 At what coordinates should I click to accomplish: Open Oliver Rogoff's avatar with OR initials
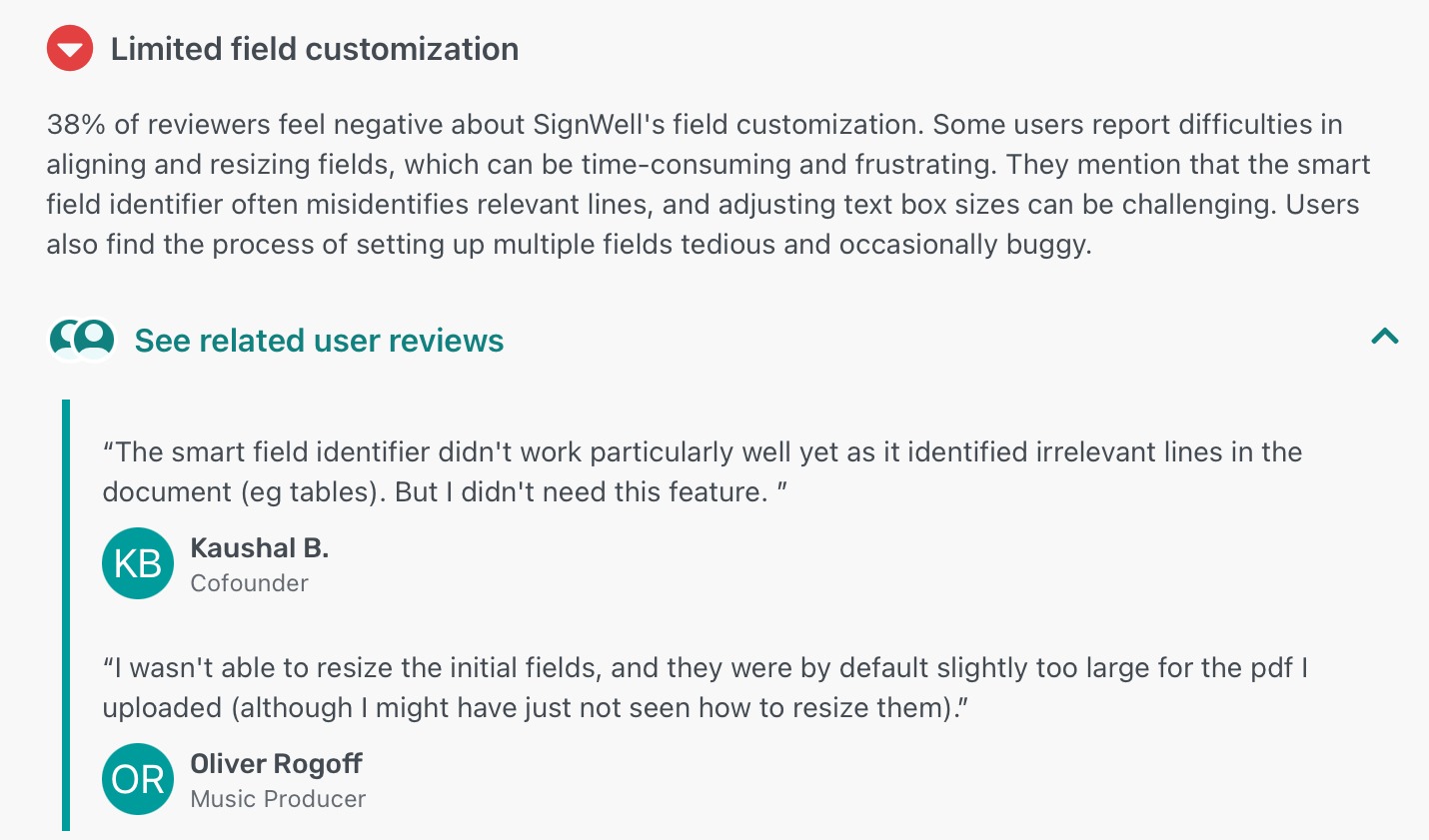(138, 779)
